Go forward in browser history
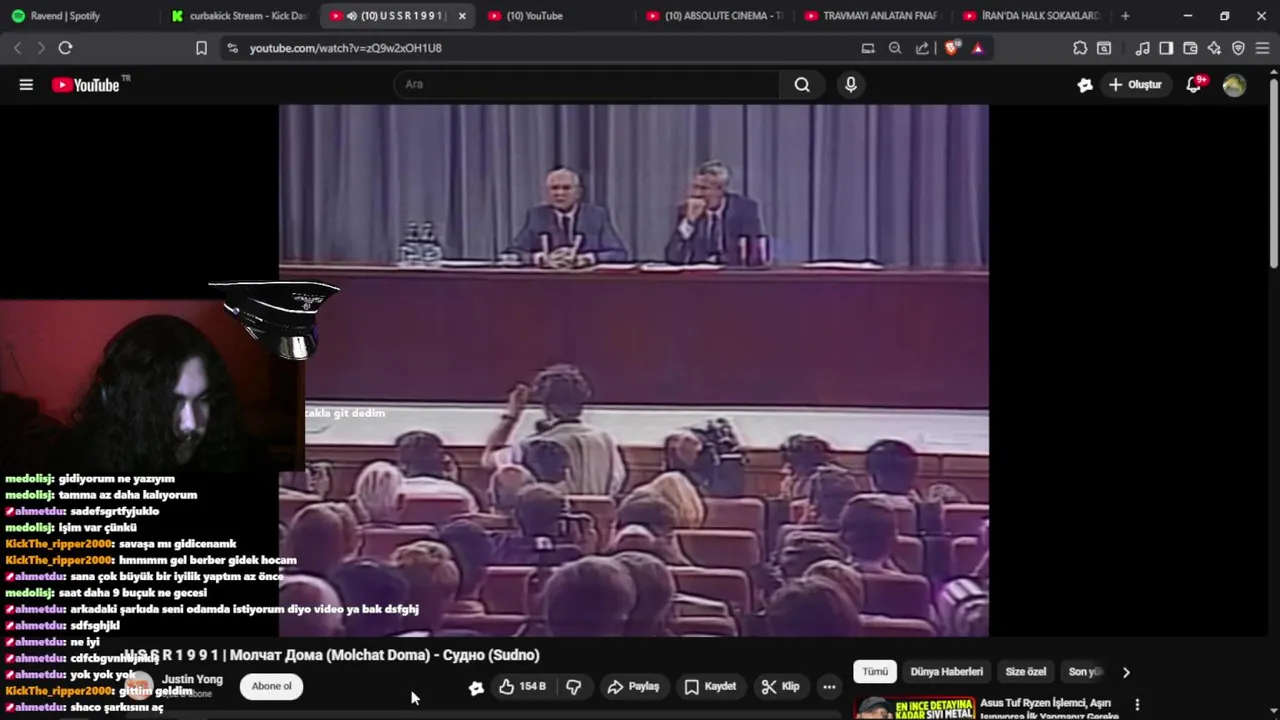The width and height of the screenshot is (1280, 720). (41, 48)
